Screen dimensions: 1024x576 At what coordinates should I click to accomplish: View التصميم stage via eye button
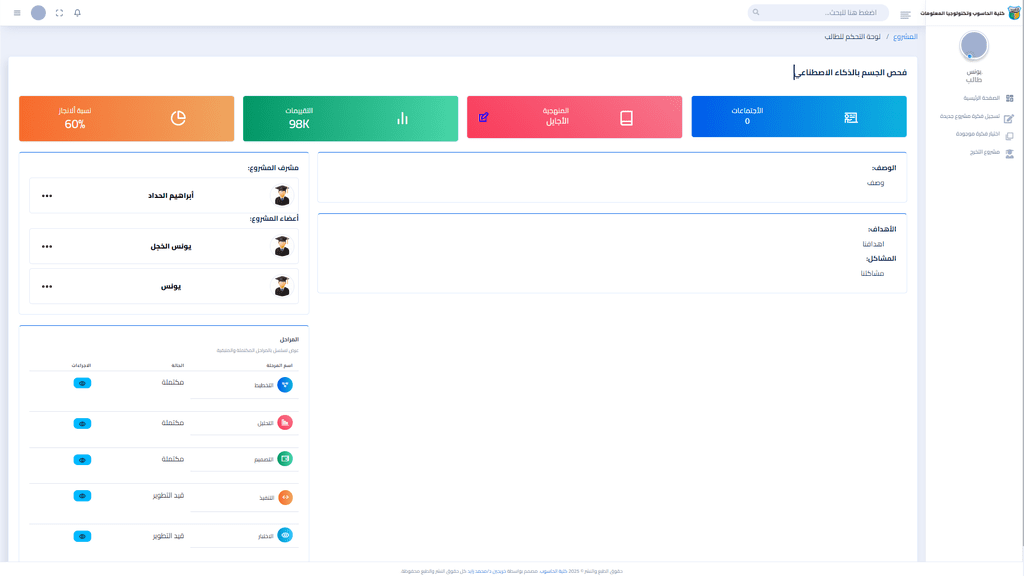[x=82, y=460]
